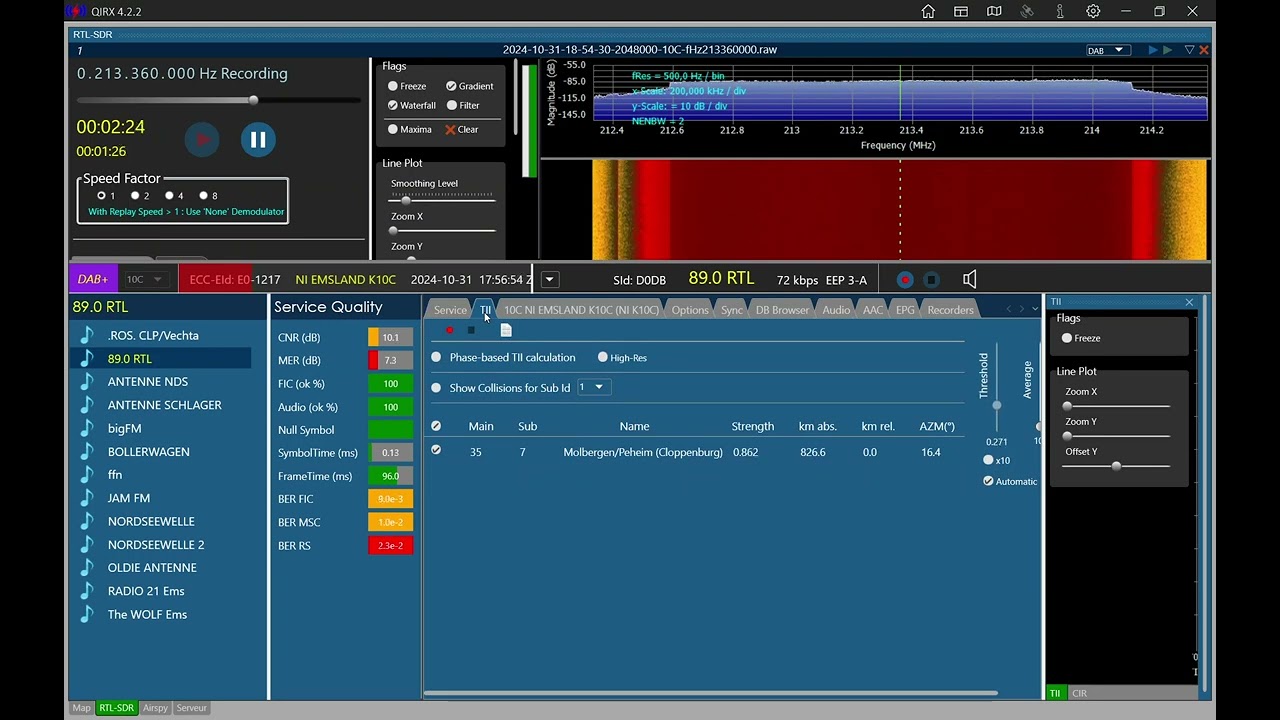
Task: Start audio recording with the red circle button
Action: 905,280
